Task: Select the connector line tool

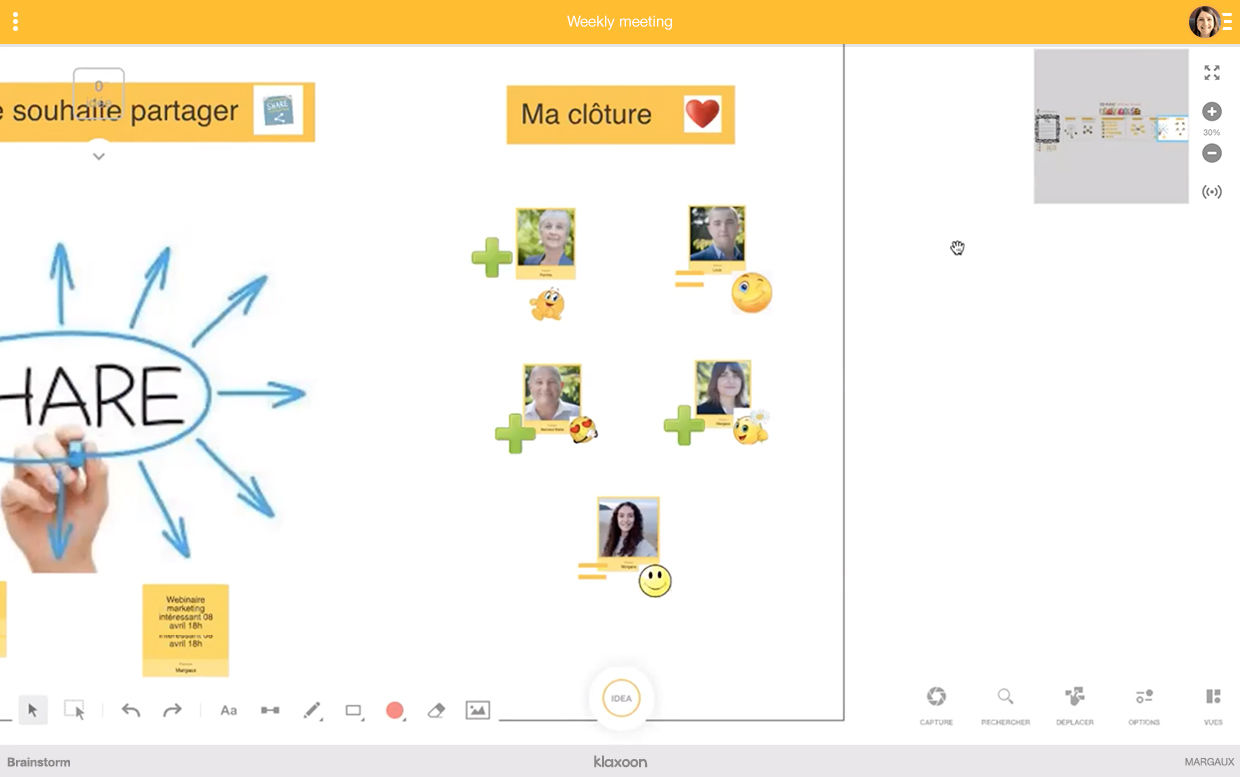Action: coord(270,710)
